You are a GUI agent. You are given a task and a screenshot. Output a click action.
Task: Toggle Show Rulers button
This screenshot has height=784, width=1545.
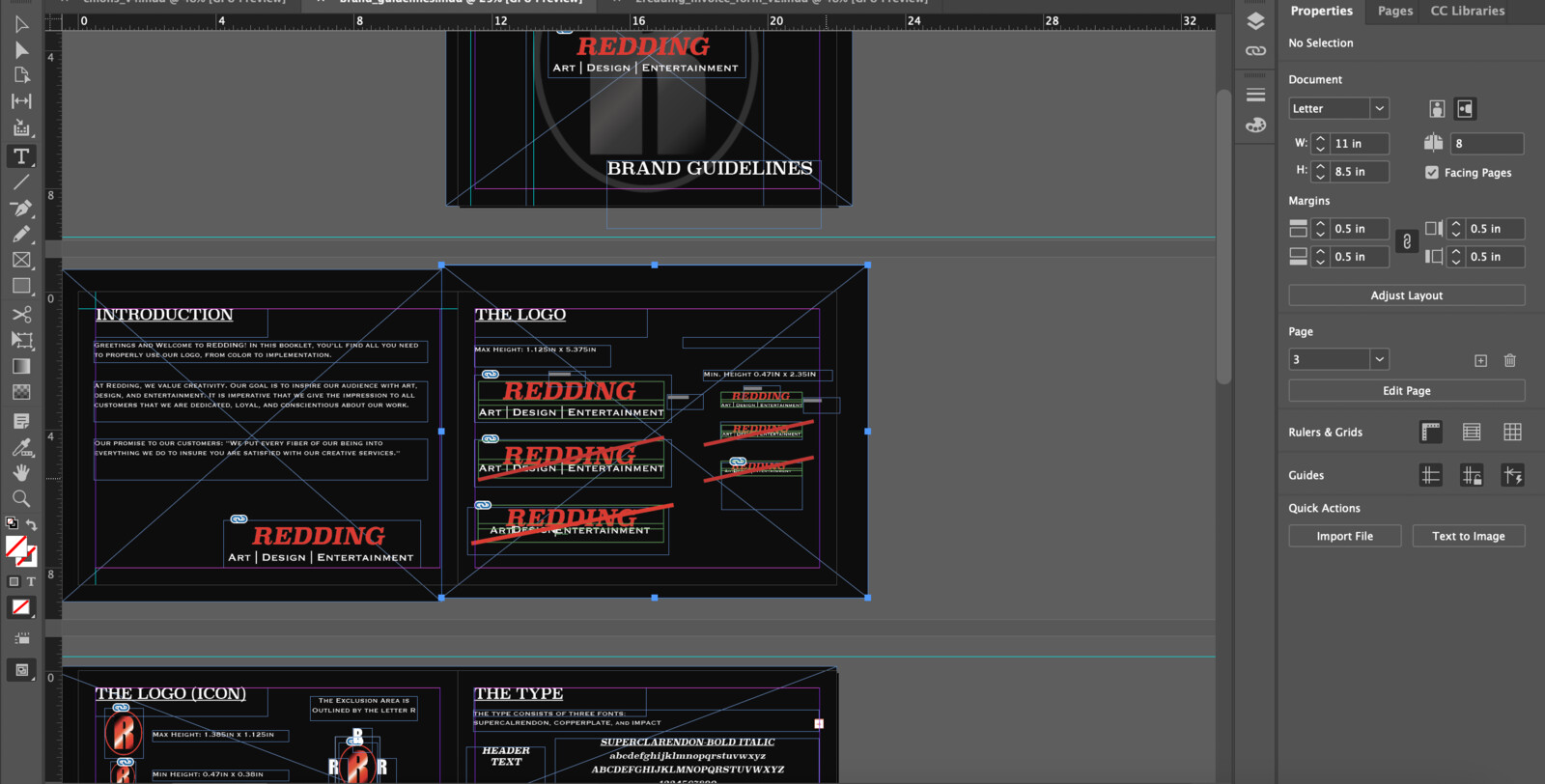point(1431,432)
